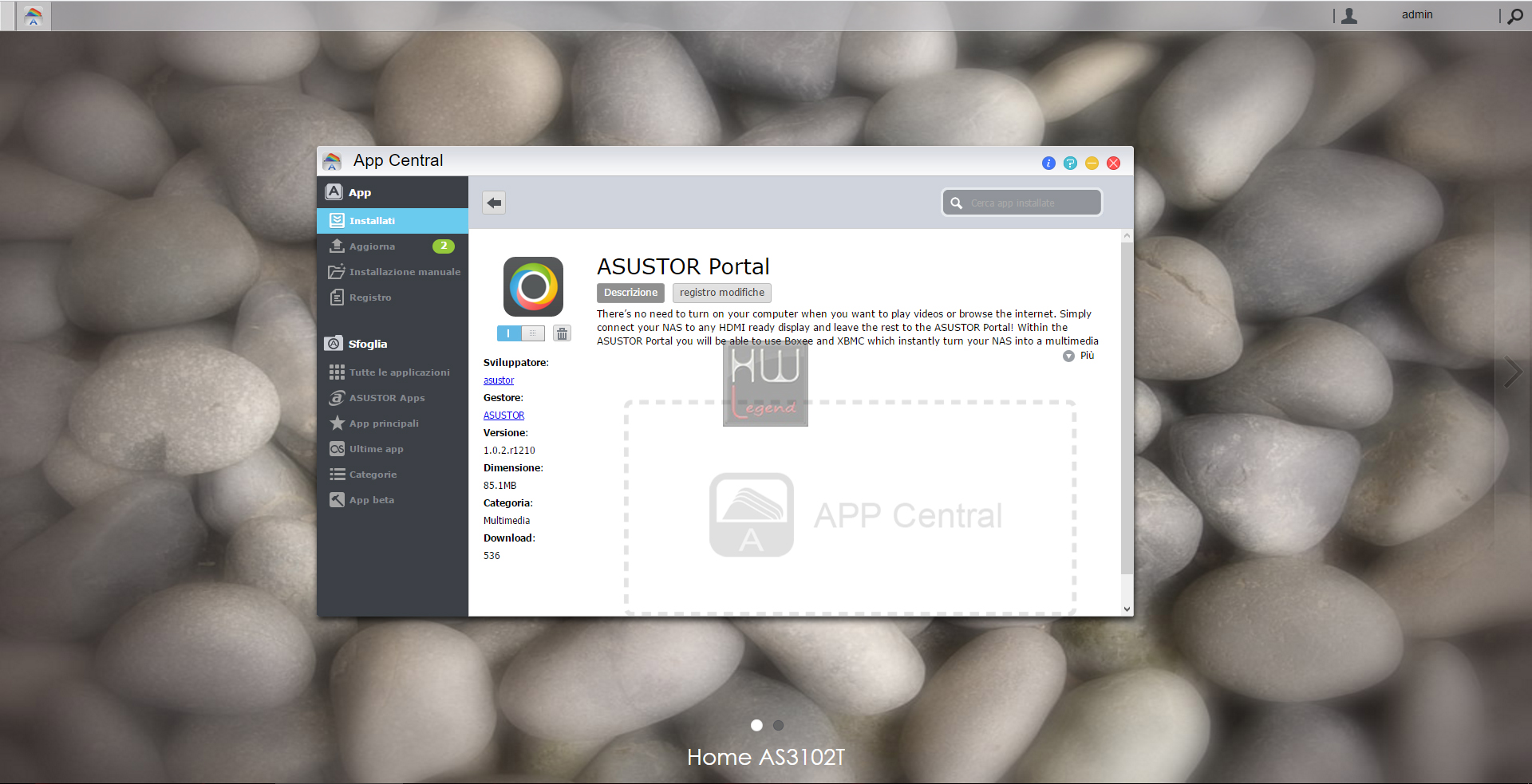Close the App Central window
This screenshot has height=784, width=1532.
click(x=1113, y=163)
